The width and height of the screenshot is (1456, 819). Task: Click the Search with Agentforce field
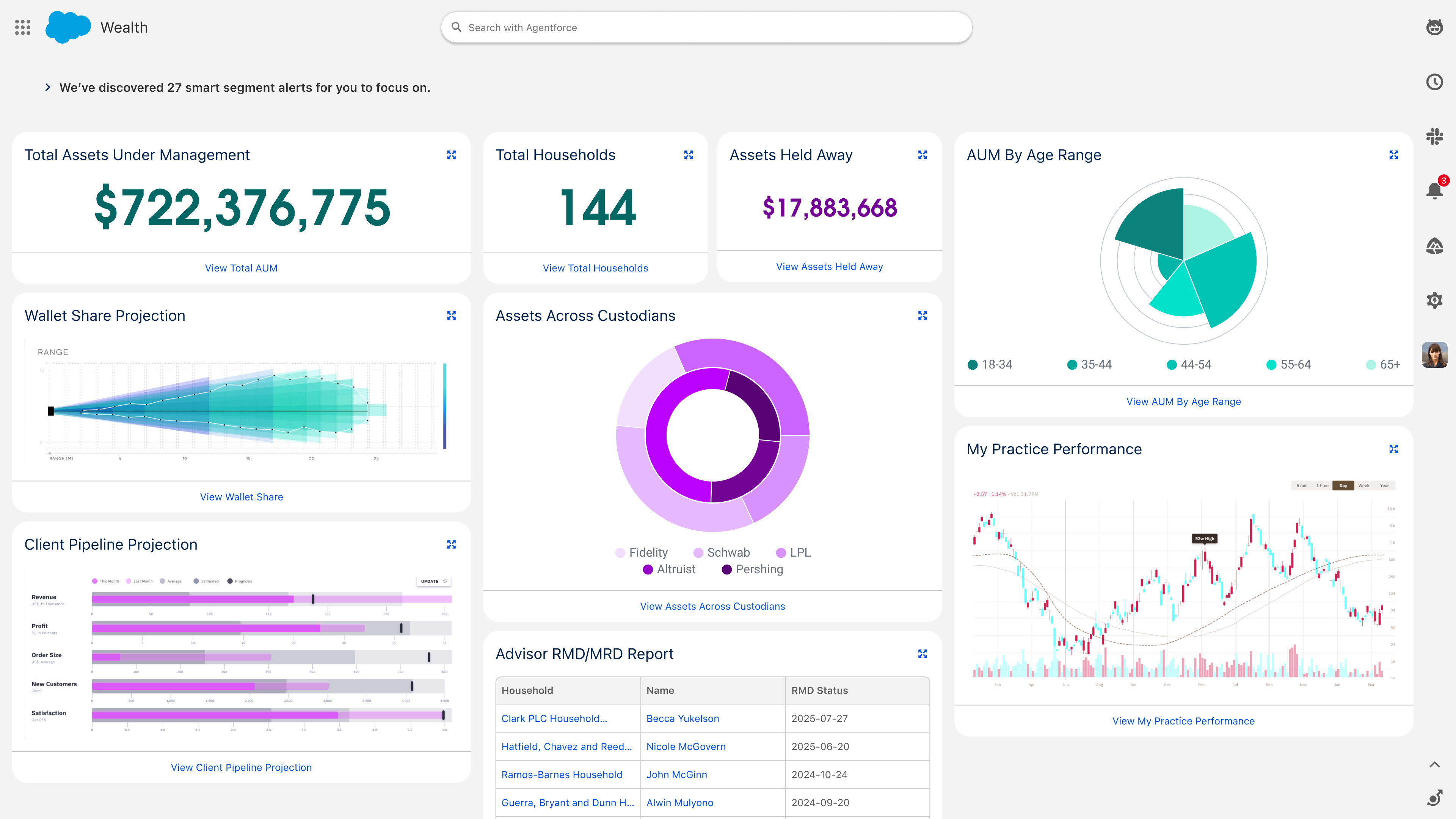tap(706, 27)
